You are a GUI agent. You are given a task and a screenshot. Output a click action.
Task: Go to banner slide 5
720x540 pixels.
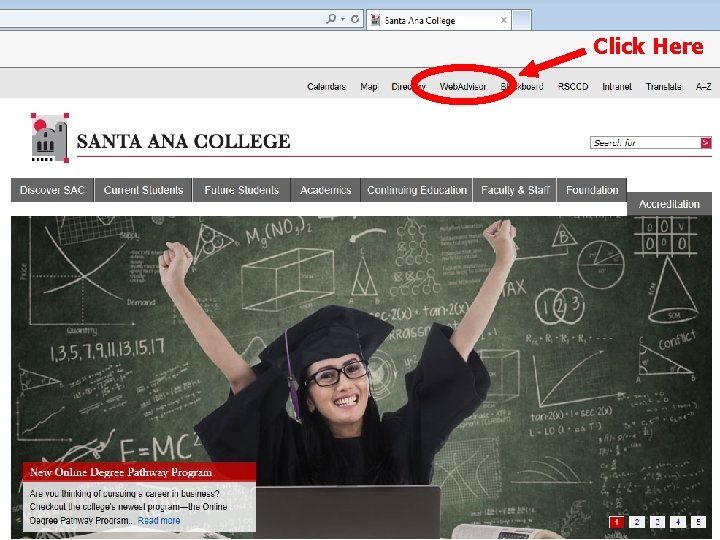[x=698, y=522]
